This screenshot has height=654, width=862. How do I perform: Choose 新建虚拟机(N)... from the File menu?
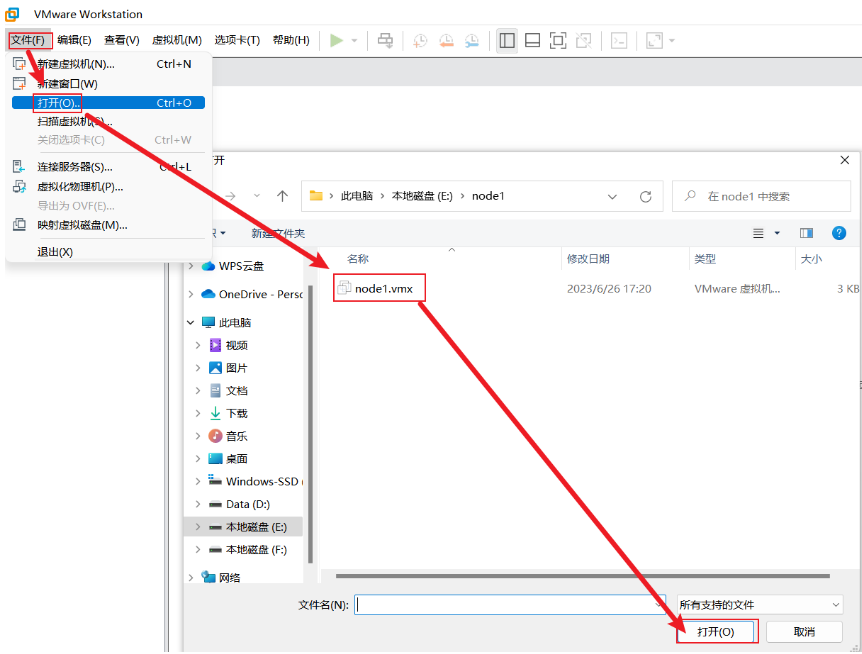pyautogui.click(x=108, y=64)
